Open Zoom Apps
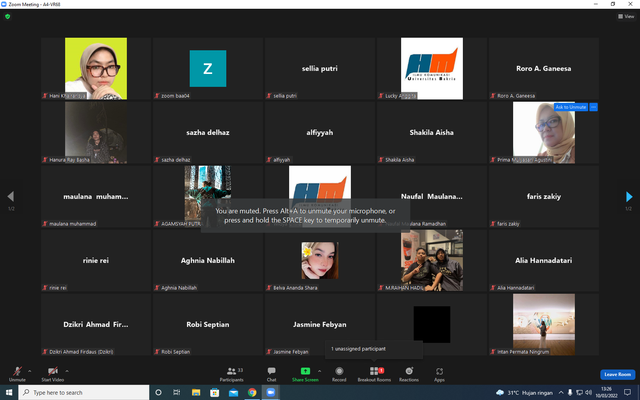Image resolution: width=640 pixels, height=400 pixels. click(x=439, y=374)
